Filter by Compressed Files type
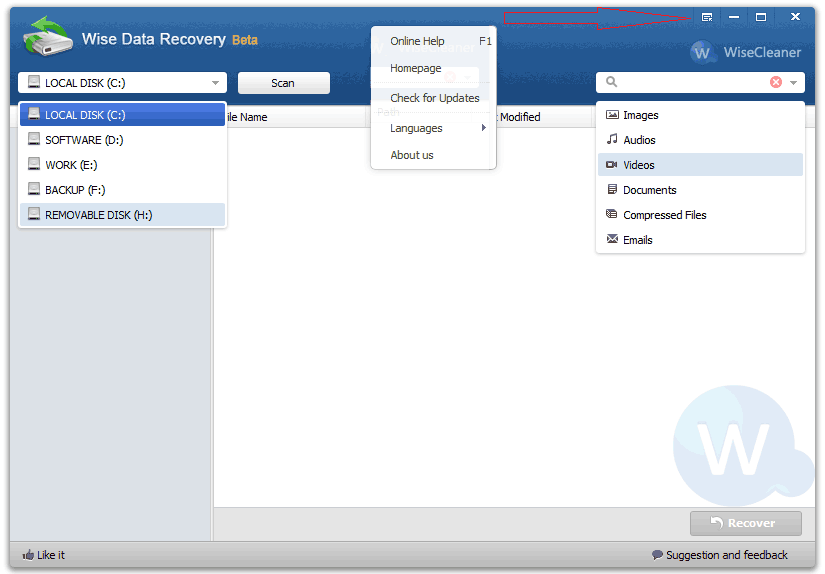 (700, 215)
